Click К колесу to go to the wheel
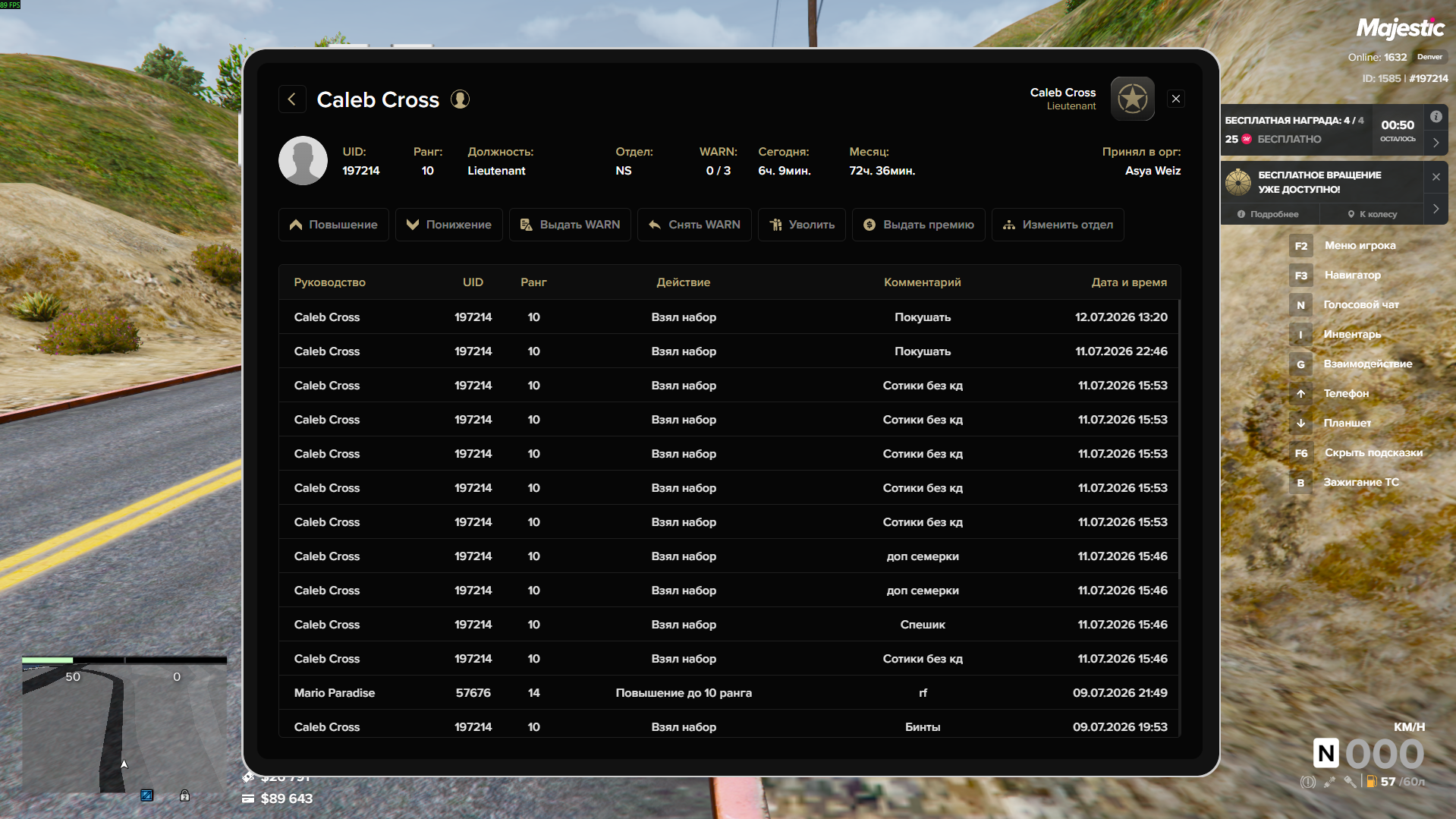Image resolution: width=1456 pixels, height=819 pixels. tap(1373, 214)
